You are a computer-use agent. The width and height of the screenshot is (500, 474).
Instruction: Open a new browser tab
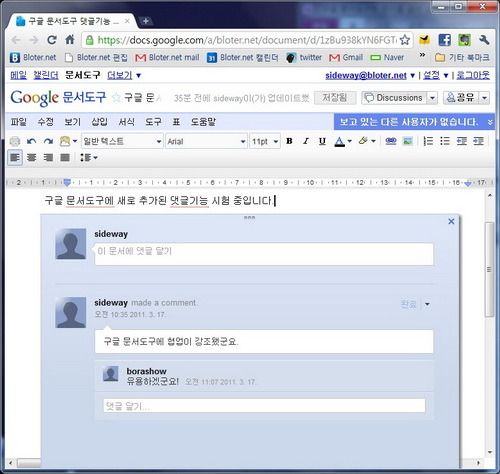[x=145, y=21]
